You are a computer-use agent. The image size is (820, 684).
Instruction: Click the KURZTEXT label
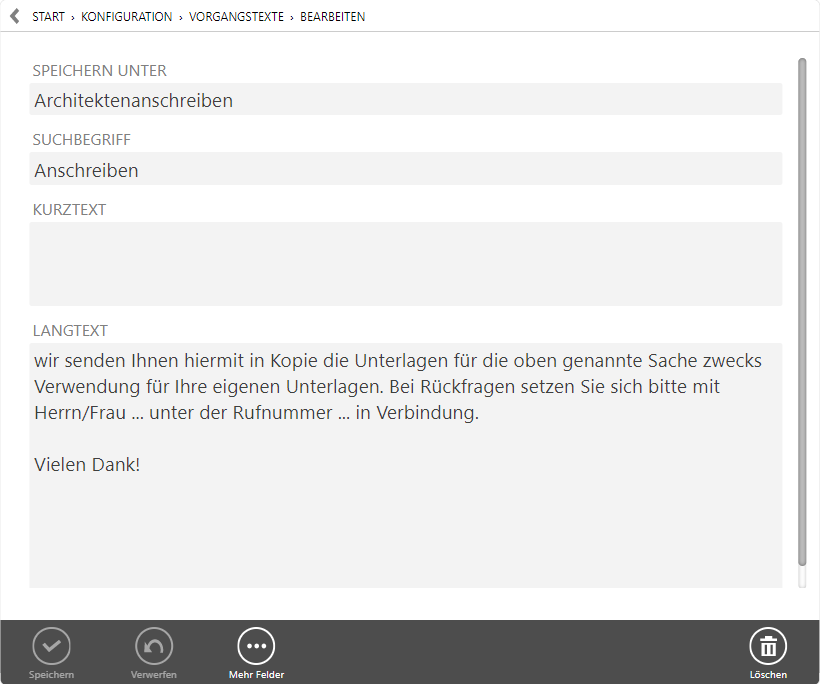pos(69,210)
